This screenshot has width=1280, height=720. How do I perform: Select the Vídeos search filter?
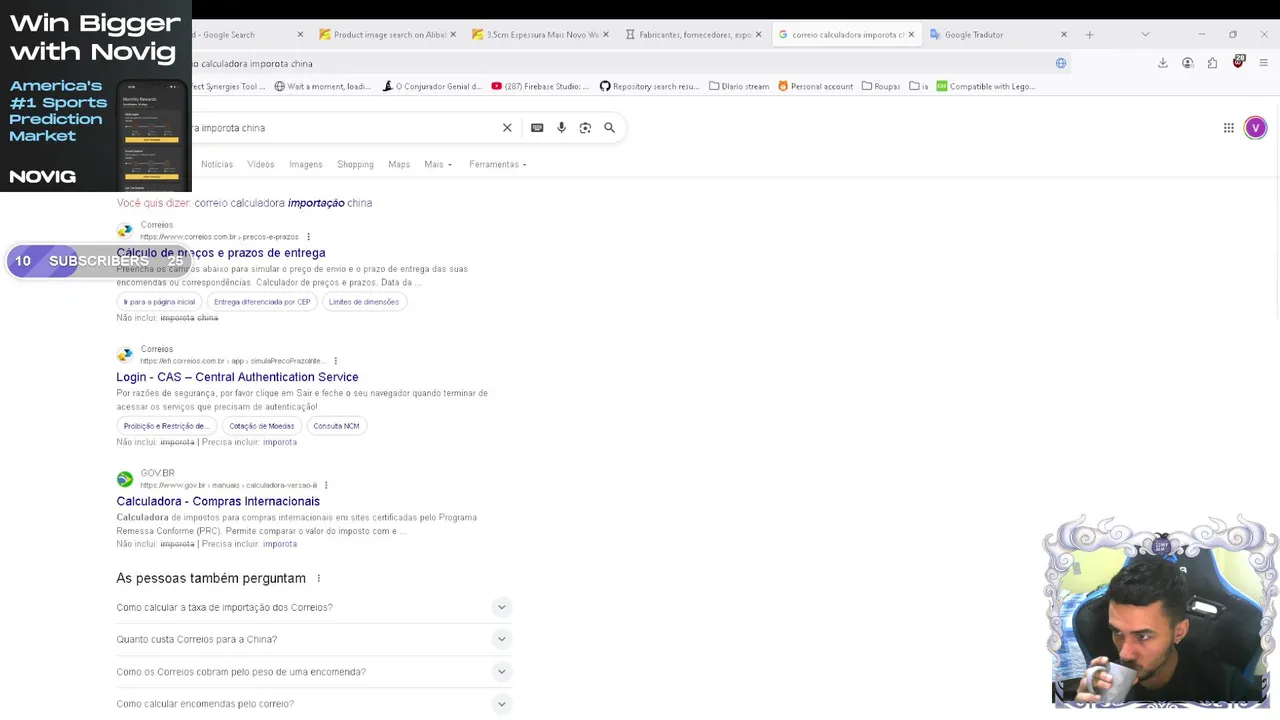(261, 164)
